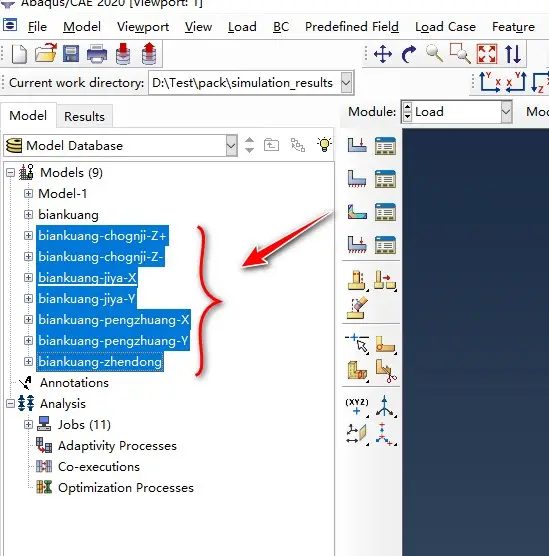
Task: Open the Predefined Field menu
Action: point(351,27)
